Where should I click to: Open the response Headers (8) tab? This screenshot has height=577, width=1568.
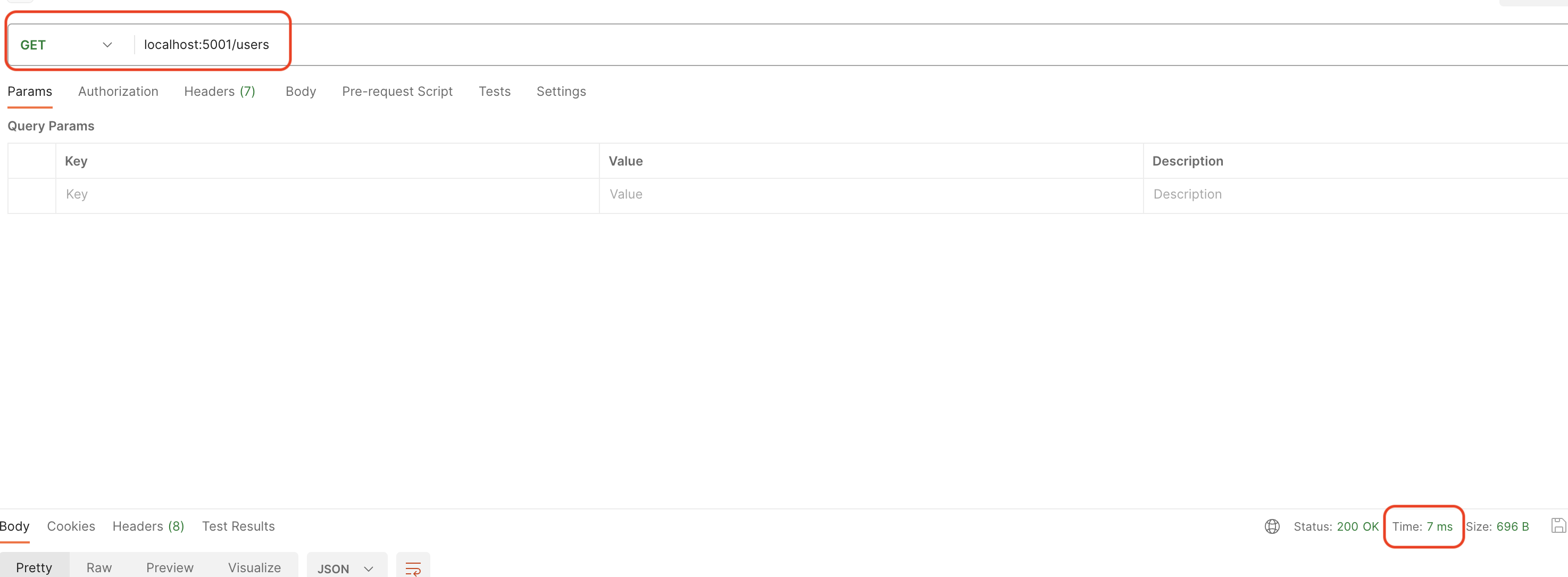pyautogui.click(x=148, y=526)
